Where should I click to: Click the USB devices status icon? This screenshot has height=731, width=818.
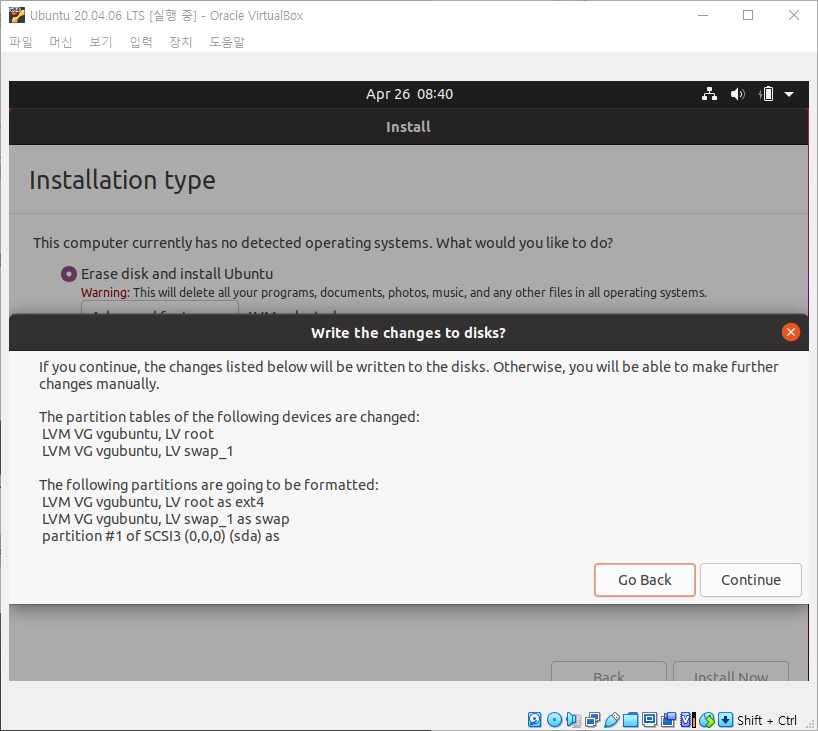pyautogui.click(x=611, y=720)
